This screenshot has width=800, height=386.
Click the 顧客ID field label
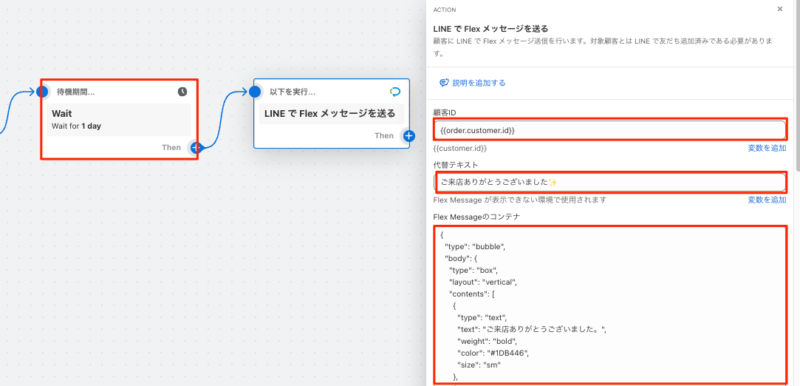tap(444, 112)
